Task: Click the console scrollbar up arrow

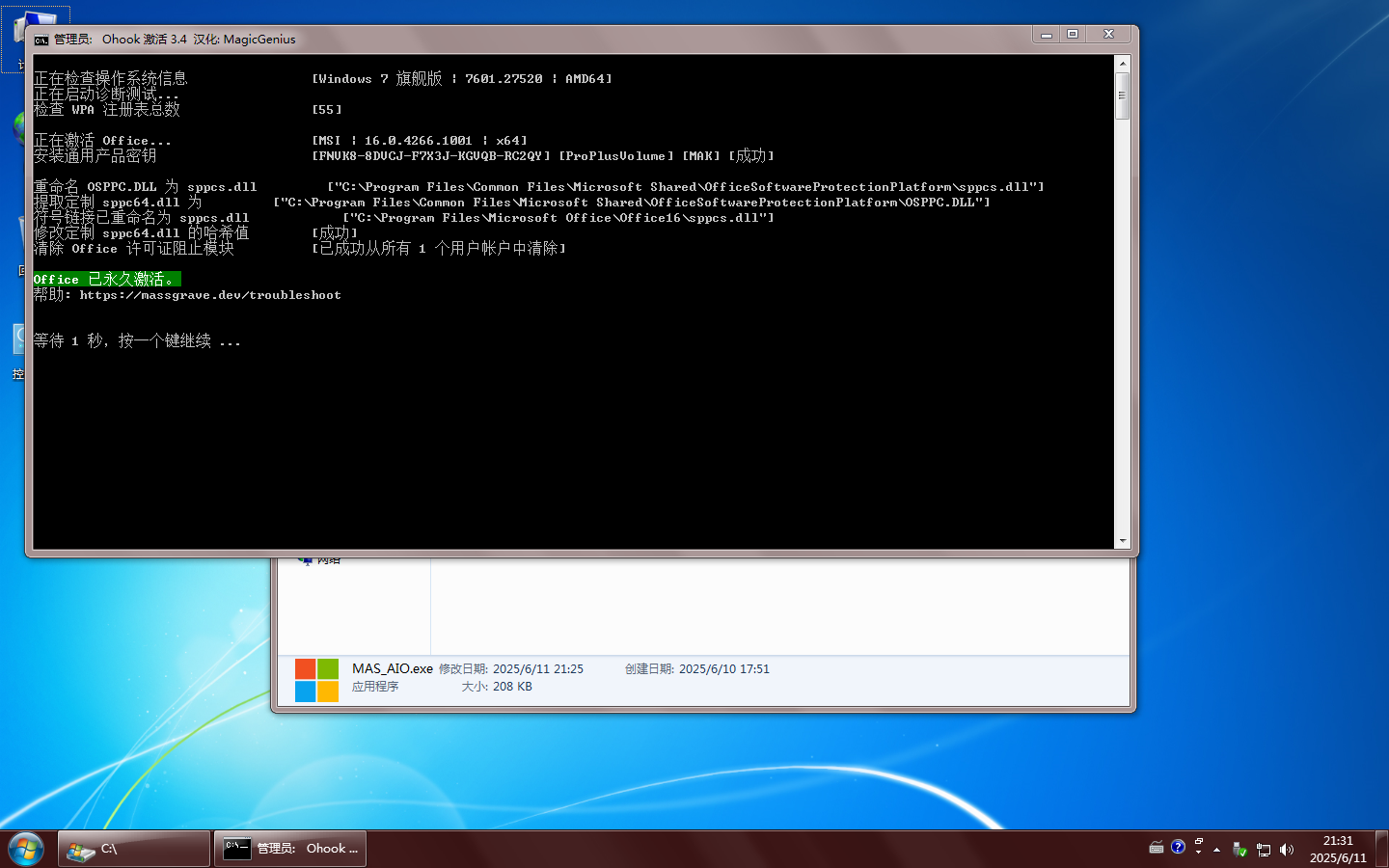Action: 1122,64
